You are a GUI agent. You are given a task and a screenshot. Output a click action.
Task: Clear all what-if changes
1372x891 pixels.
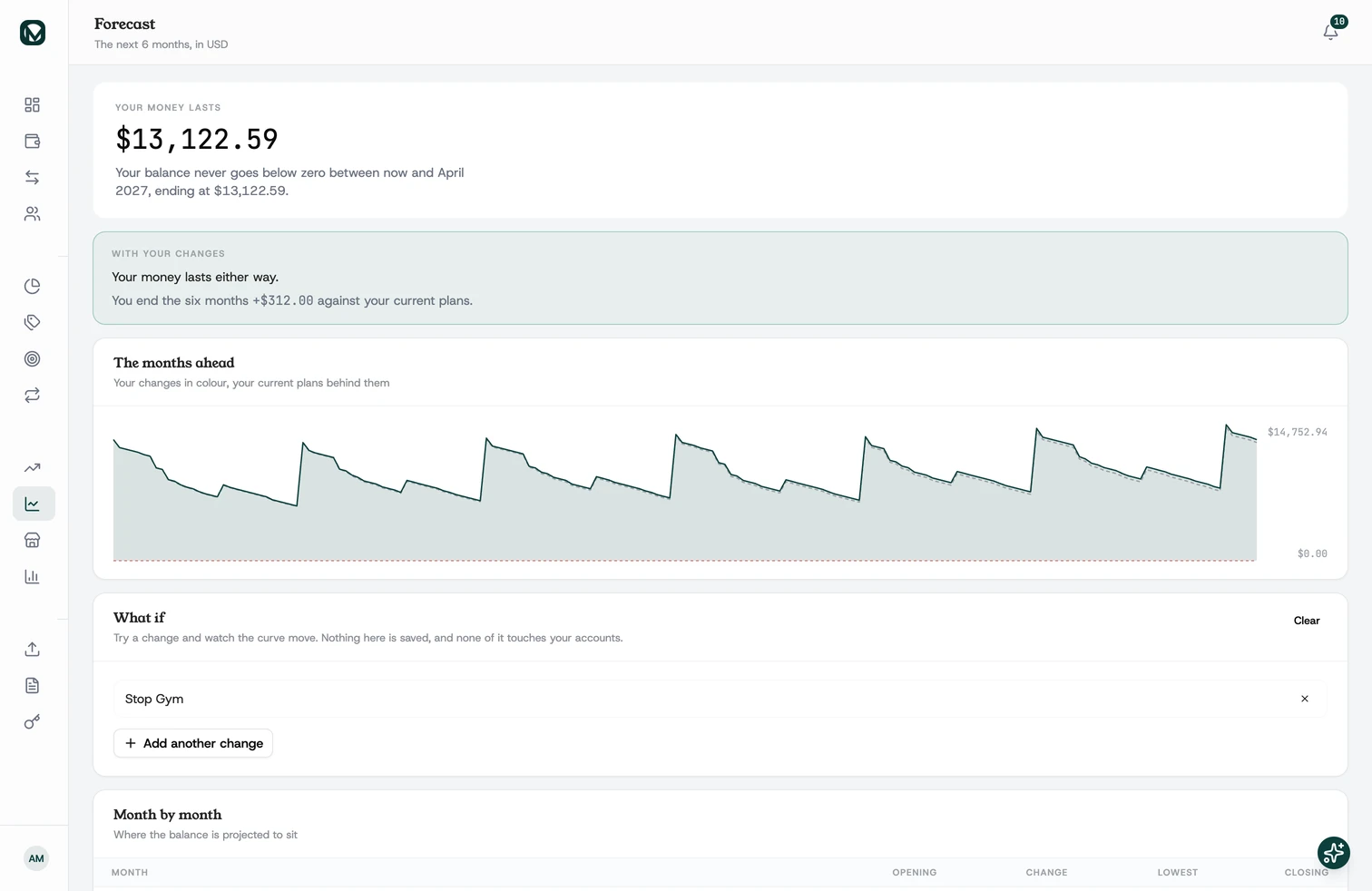coord(1307,621)
